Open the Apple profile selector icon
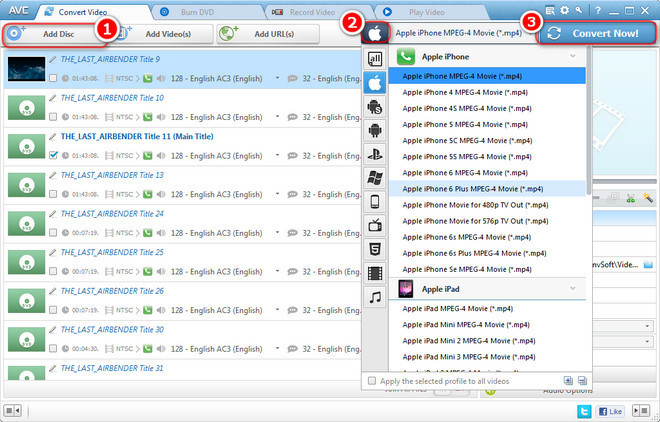 (375, 33)
